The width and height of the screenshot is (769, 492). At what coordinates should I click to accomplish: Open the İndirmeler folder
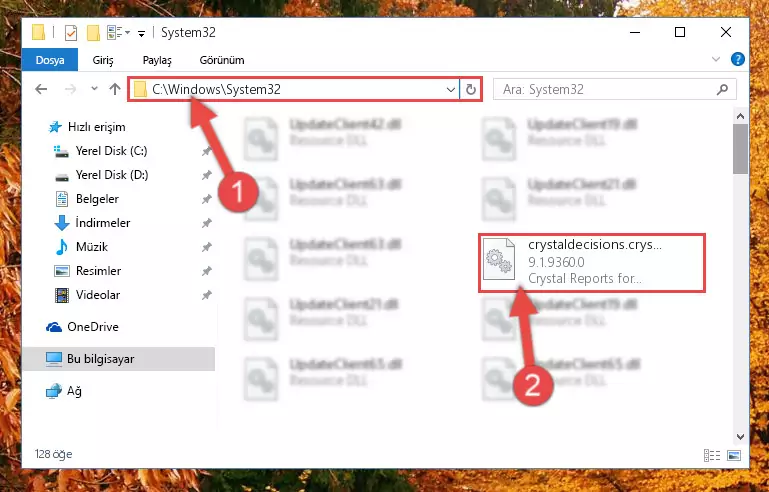click(103, 223)
